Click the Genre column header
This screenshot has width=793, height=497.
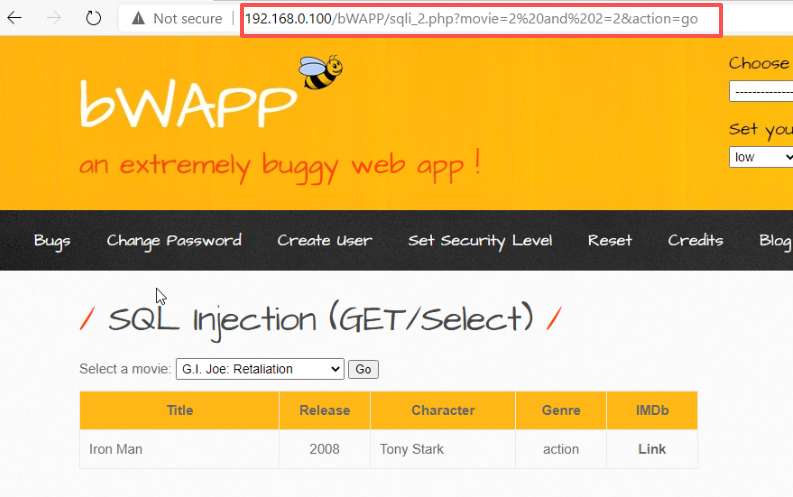pyautogui.click(x=561, y=411)
